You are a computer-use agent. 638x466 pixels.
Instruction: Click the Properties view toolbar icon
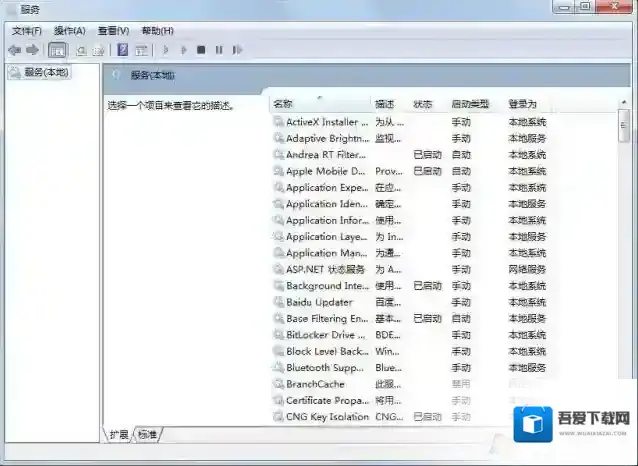pyautogui.click(x=141, y=50)
